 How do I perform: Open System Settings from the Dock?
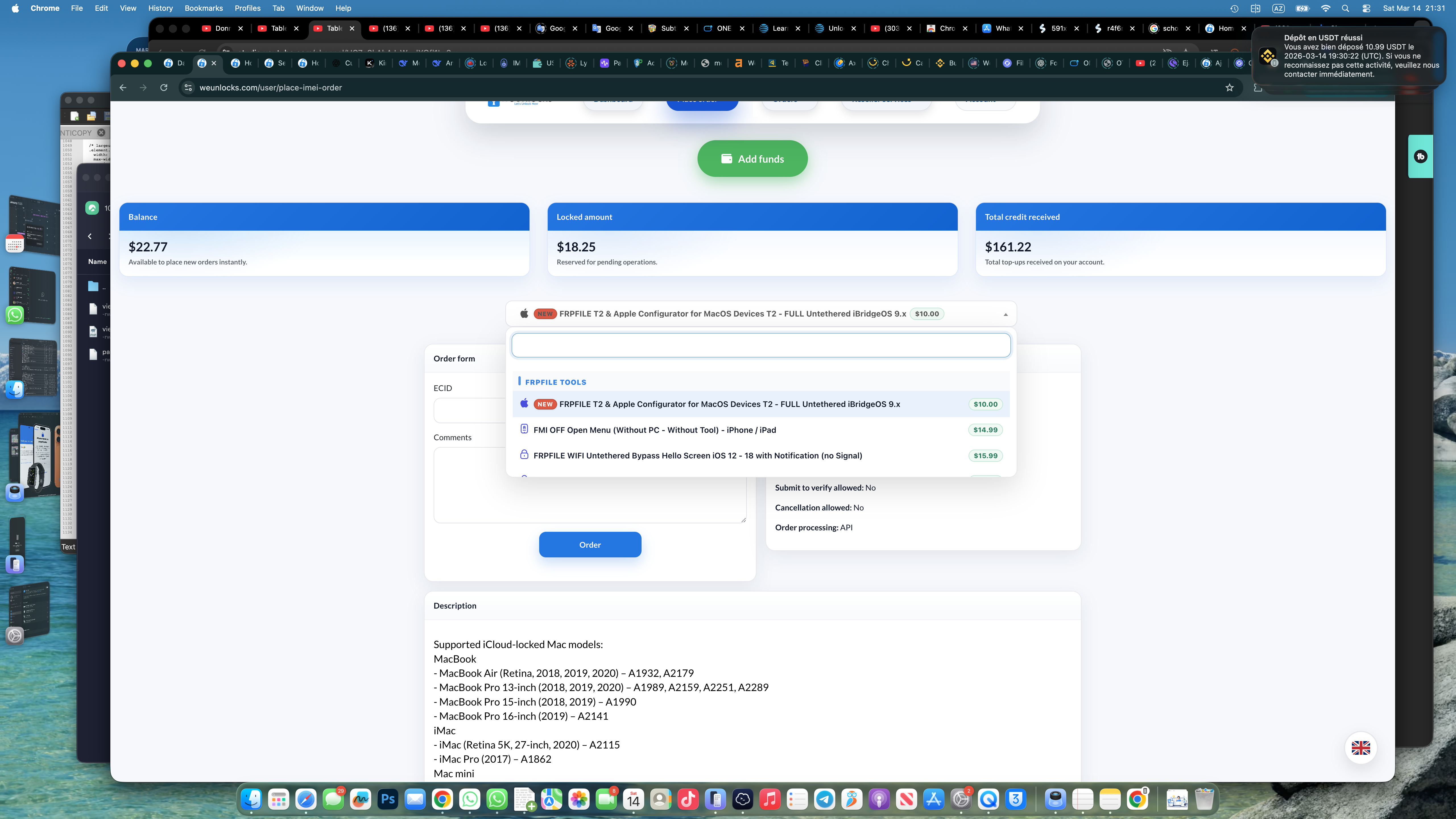coord(961,799)
